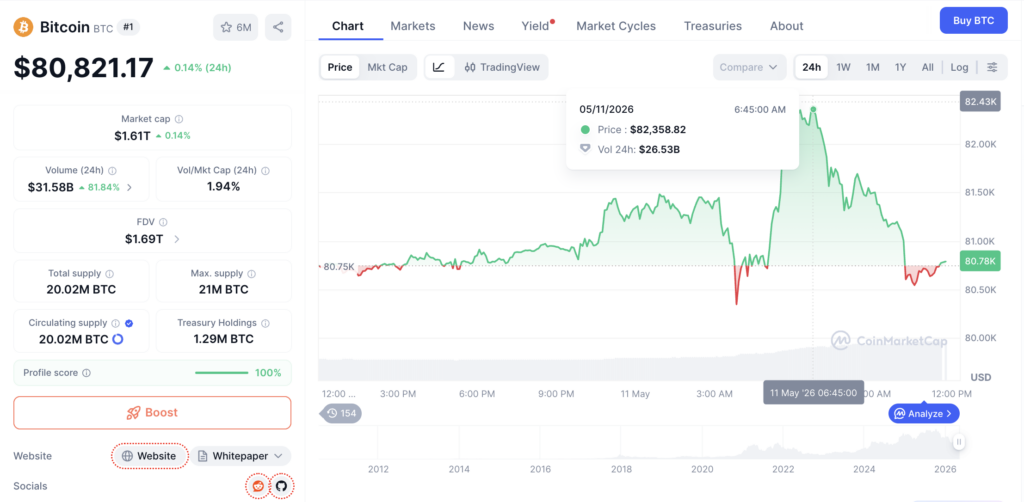Click the $1.61T market cap value
This screenshot has height=502, width=1024.
pyautogui.click(x=133, y=136)
